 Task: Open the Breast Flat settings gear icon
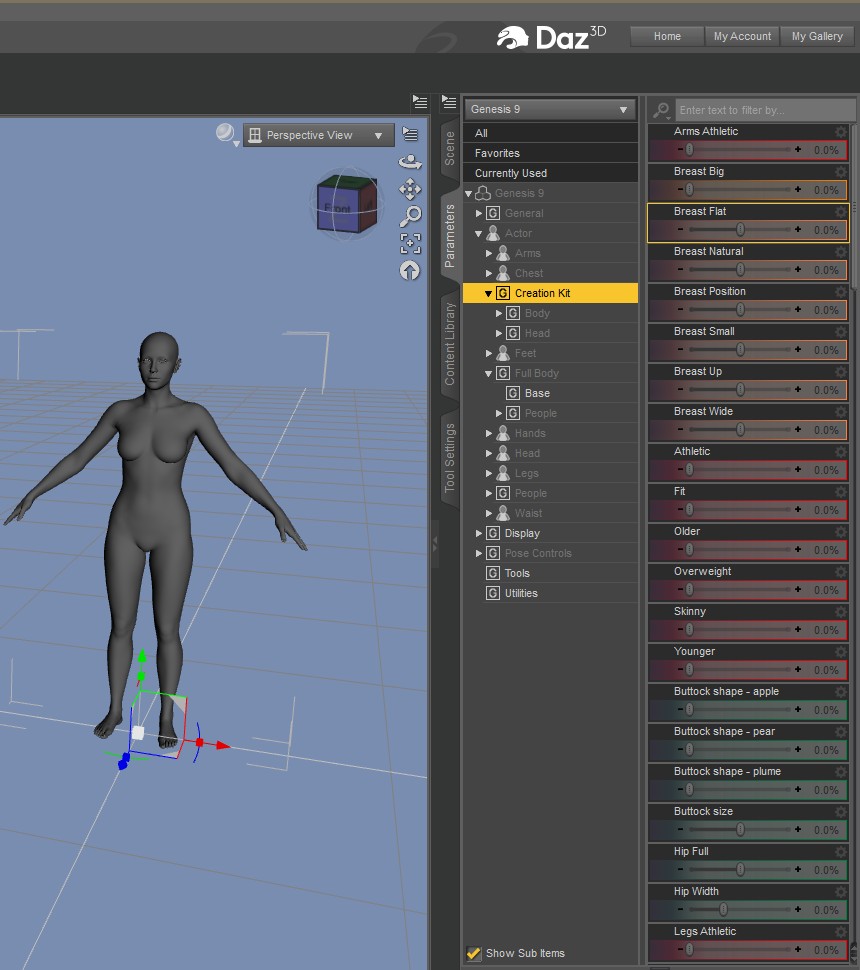840,212
